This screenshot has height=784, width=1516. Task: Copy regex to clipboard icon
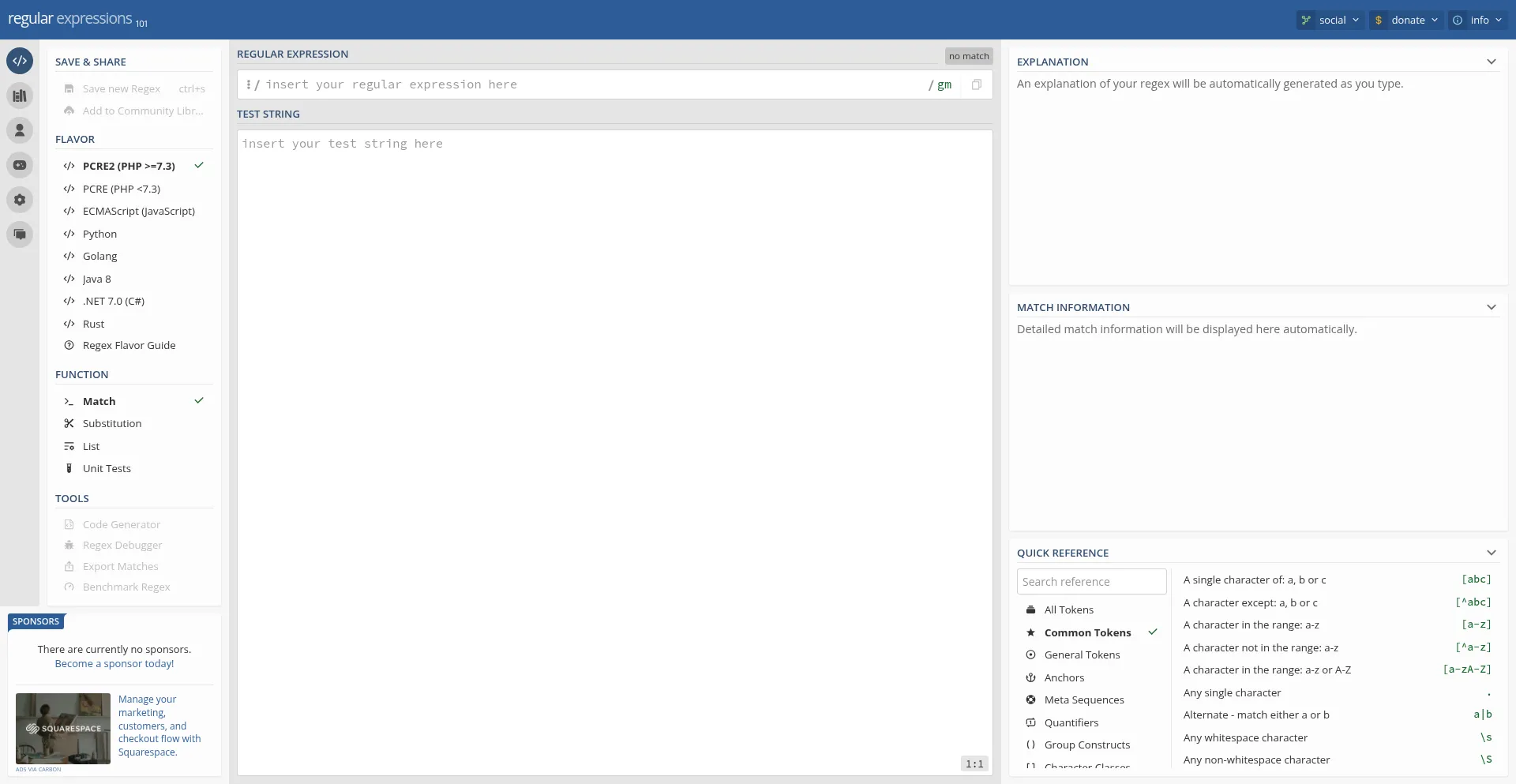(x=977, y=84)
